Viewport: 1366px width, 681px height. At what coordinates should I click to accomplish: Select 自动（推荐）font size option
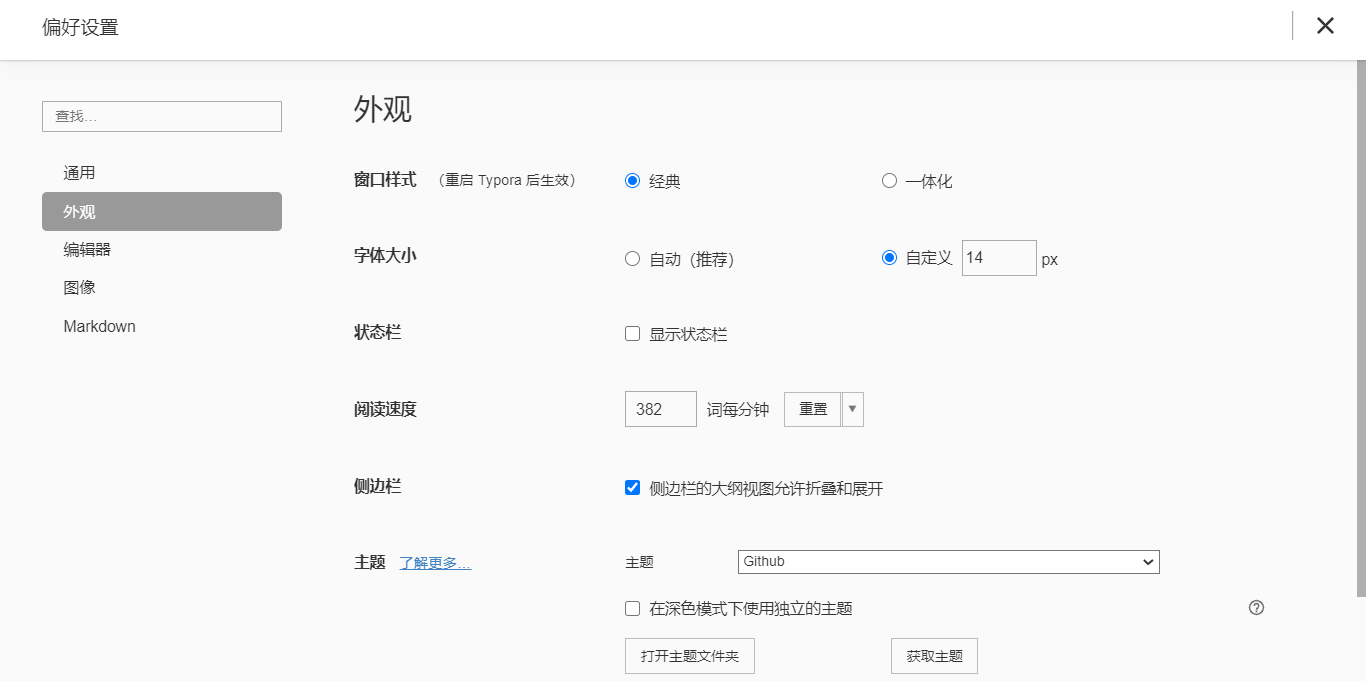(631, 258)
